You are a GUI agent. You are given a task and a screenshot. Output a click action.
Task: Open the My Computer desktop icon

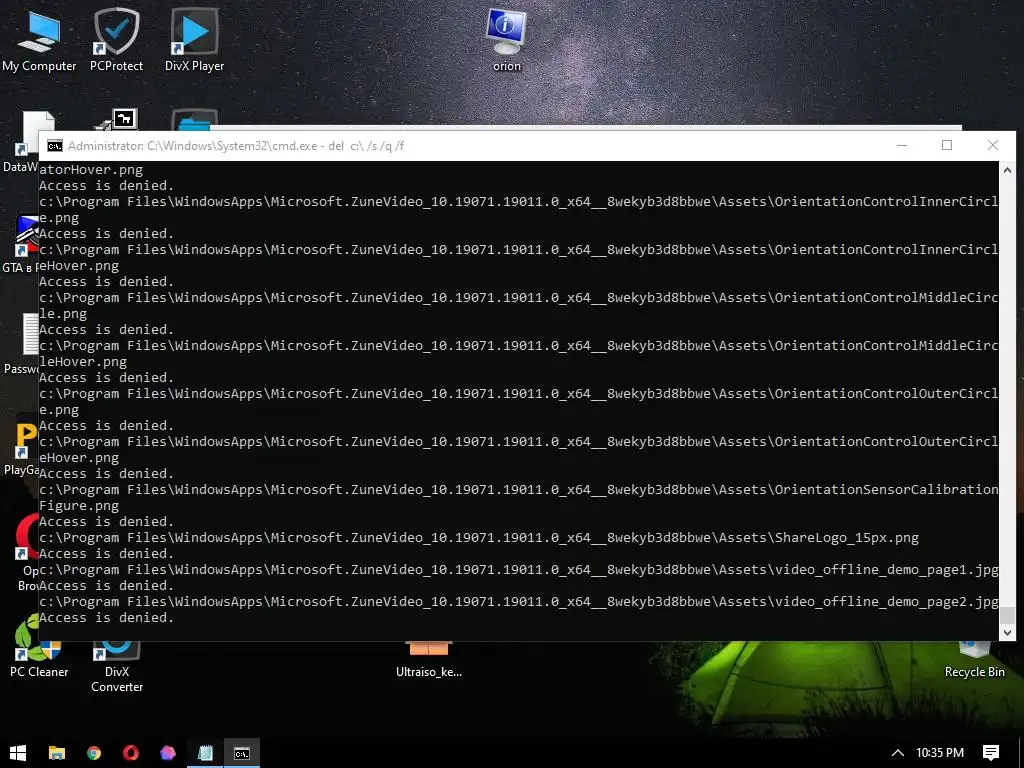click(39, 40)
